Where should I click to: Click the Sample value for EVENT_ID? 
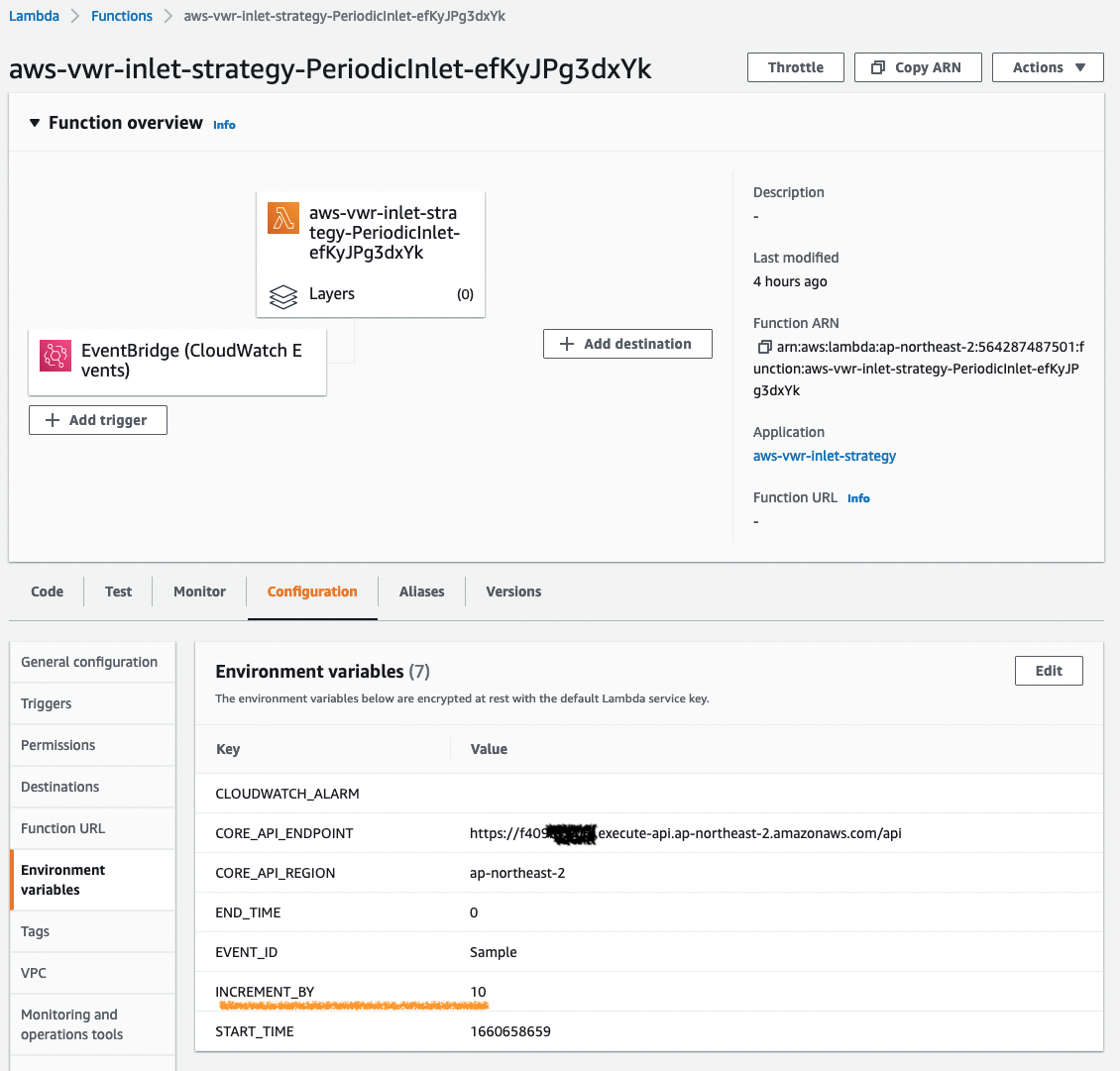[493, 952]
